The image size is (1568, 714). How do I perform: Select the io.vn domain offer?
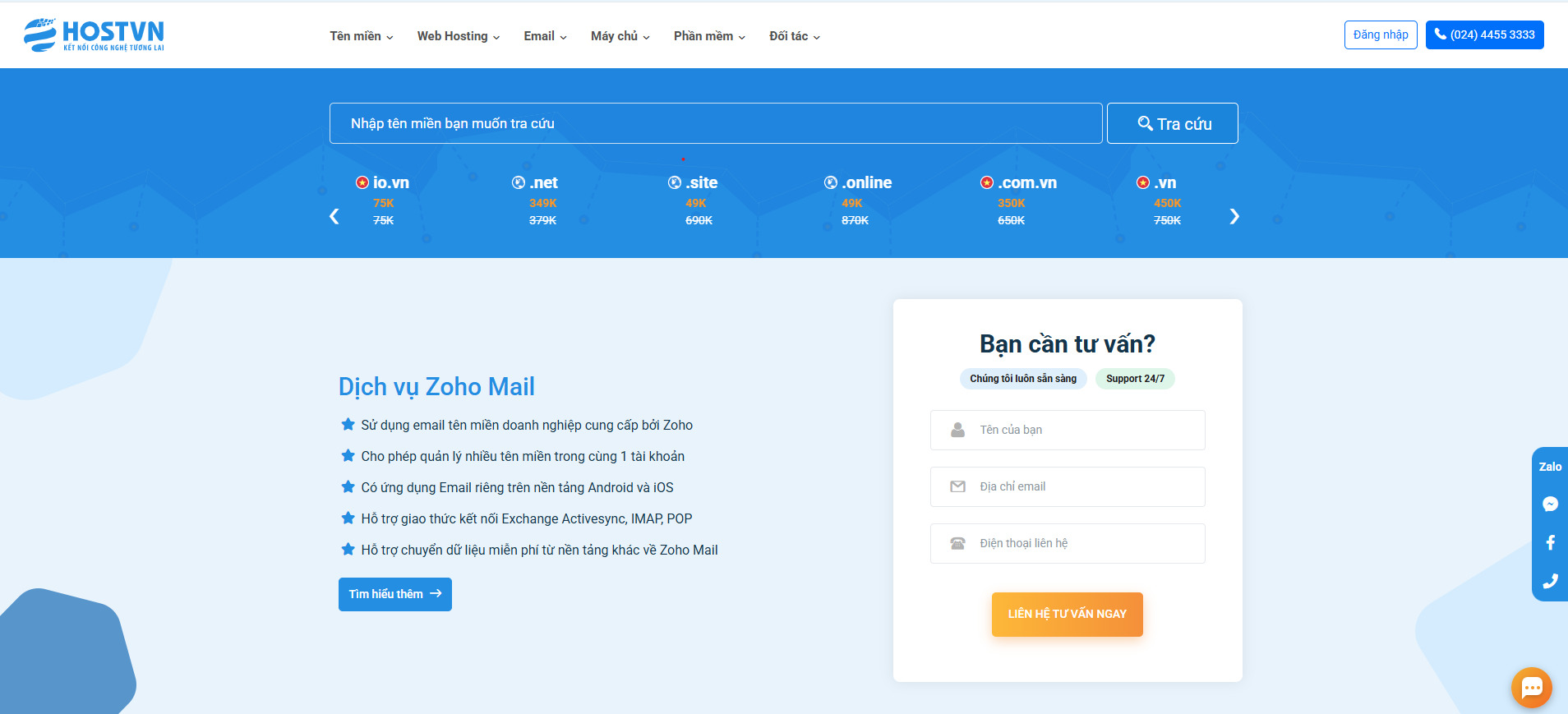coord(383,200)
